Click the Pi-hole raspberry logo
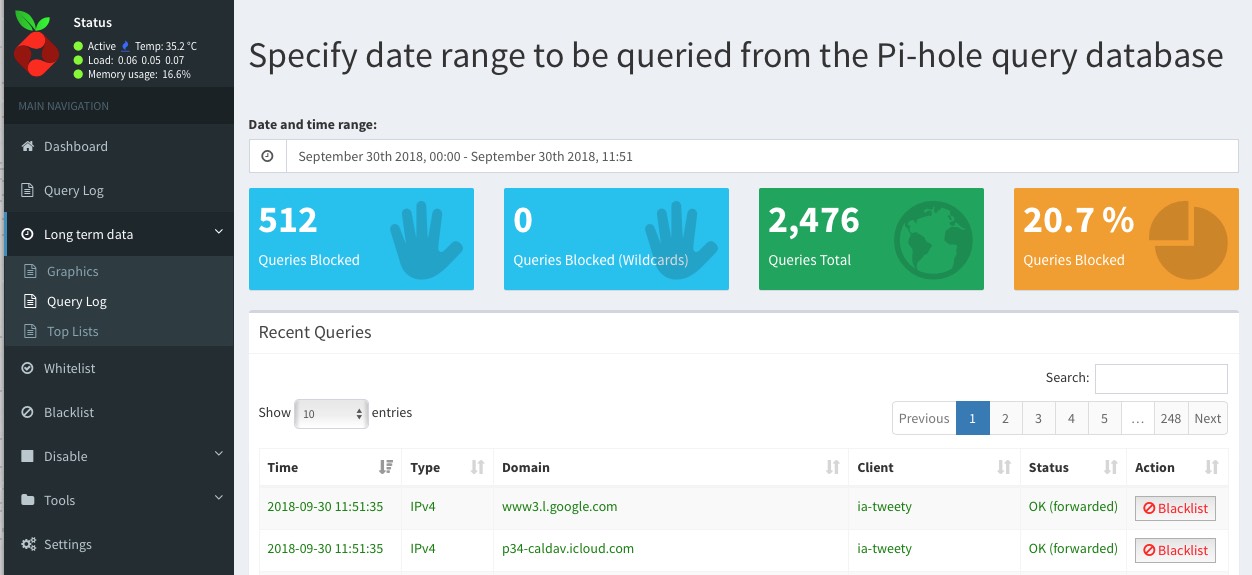 (36, 44)
